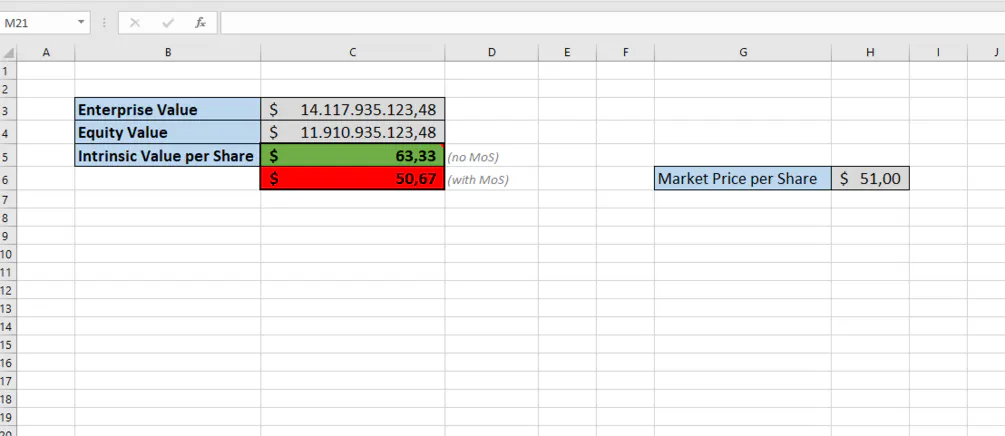Select row 19 header
1005x436 pixels.
[x=8, y=417]
